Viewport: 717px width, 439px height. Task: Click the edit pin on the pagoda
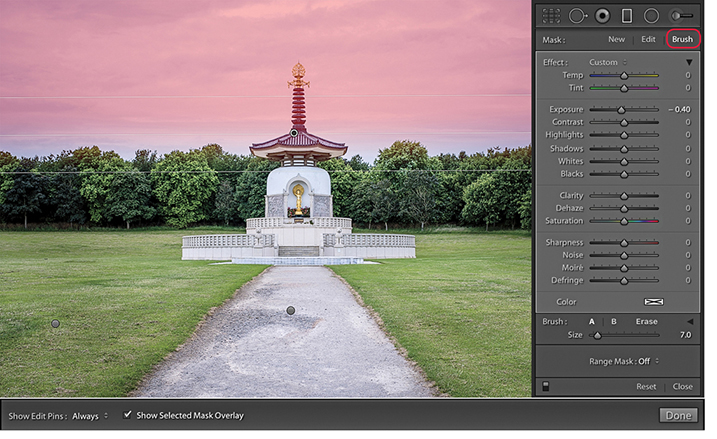(294, 132)
